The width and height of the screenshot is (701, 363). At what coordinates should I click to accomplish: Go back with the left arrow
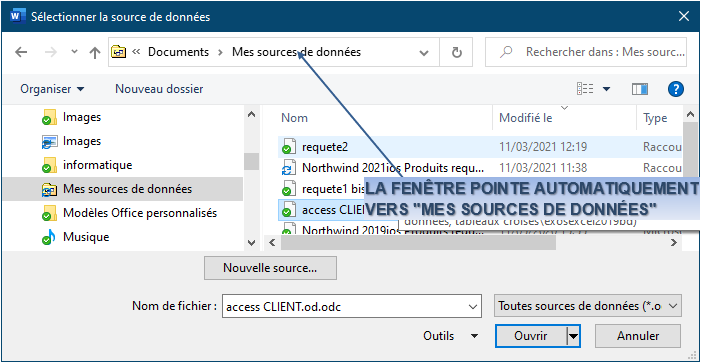(21, 52)
